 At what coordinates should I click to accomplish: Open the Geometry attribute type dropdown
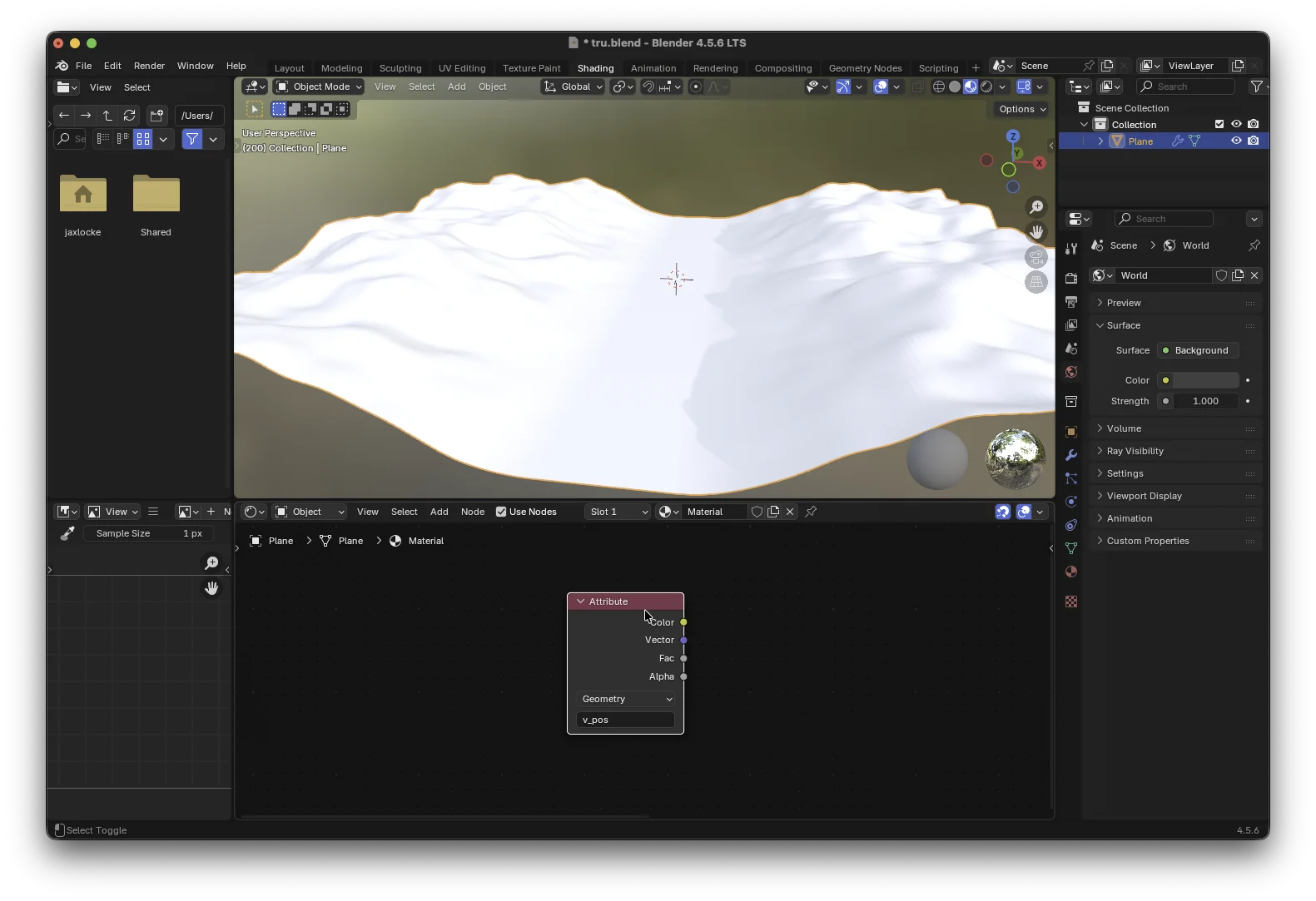point(626,699)
